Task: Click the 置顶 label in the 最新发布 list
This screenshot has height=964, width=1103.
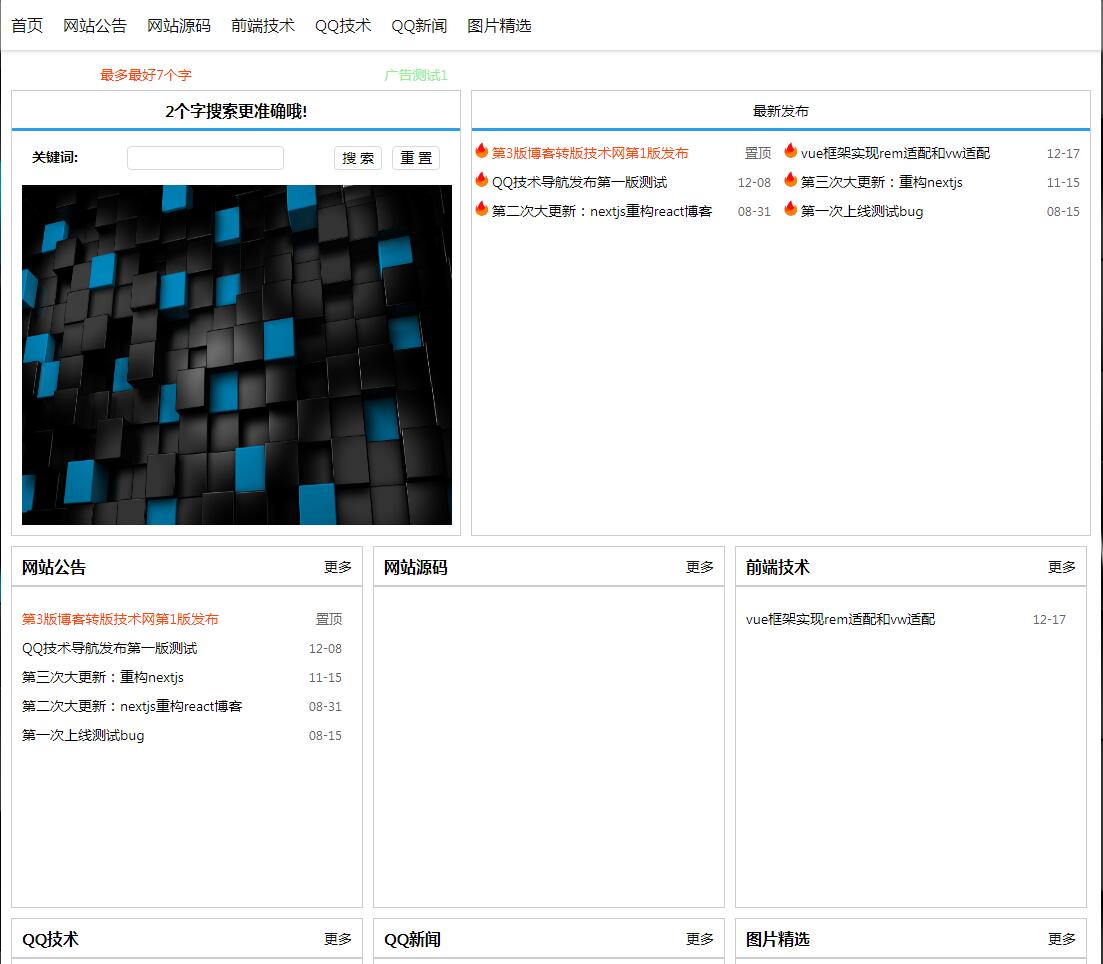Action: [758, 153]
